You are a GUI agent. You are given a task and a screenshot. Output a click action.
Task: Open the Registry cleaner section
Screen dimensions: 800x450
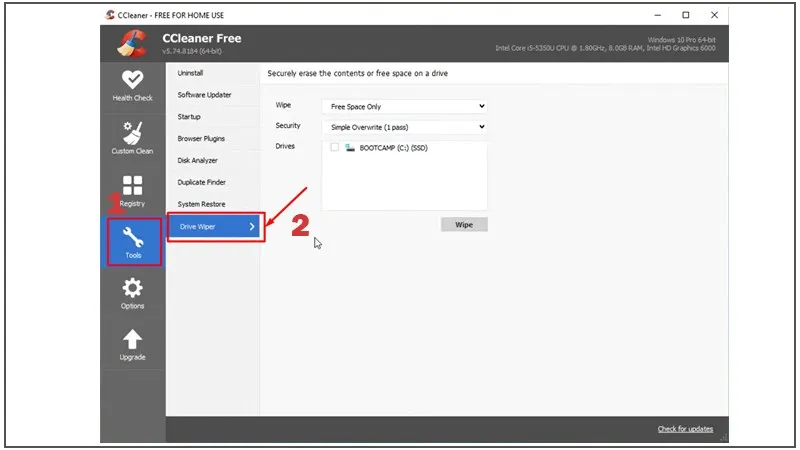pyautogui.click(x=132, y=191)
